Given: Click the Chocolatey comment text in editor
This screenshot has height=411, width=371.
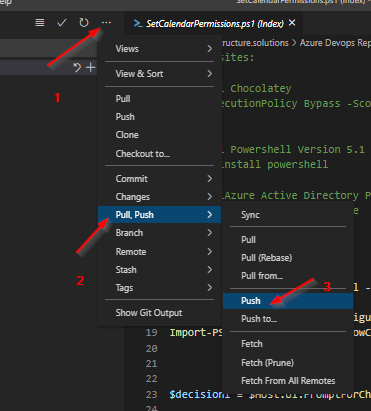Looking at the screenshot, I should click(261, 89).
